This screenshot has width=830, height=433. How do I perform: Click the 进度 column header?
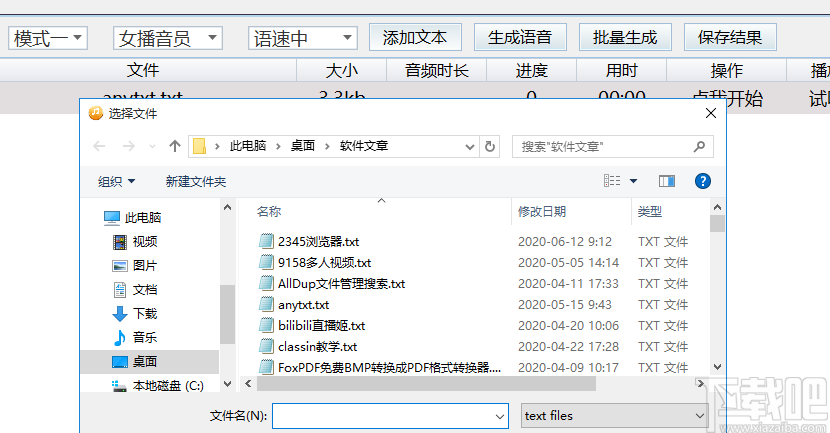(531, 70)
